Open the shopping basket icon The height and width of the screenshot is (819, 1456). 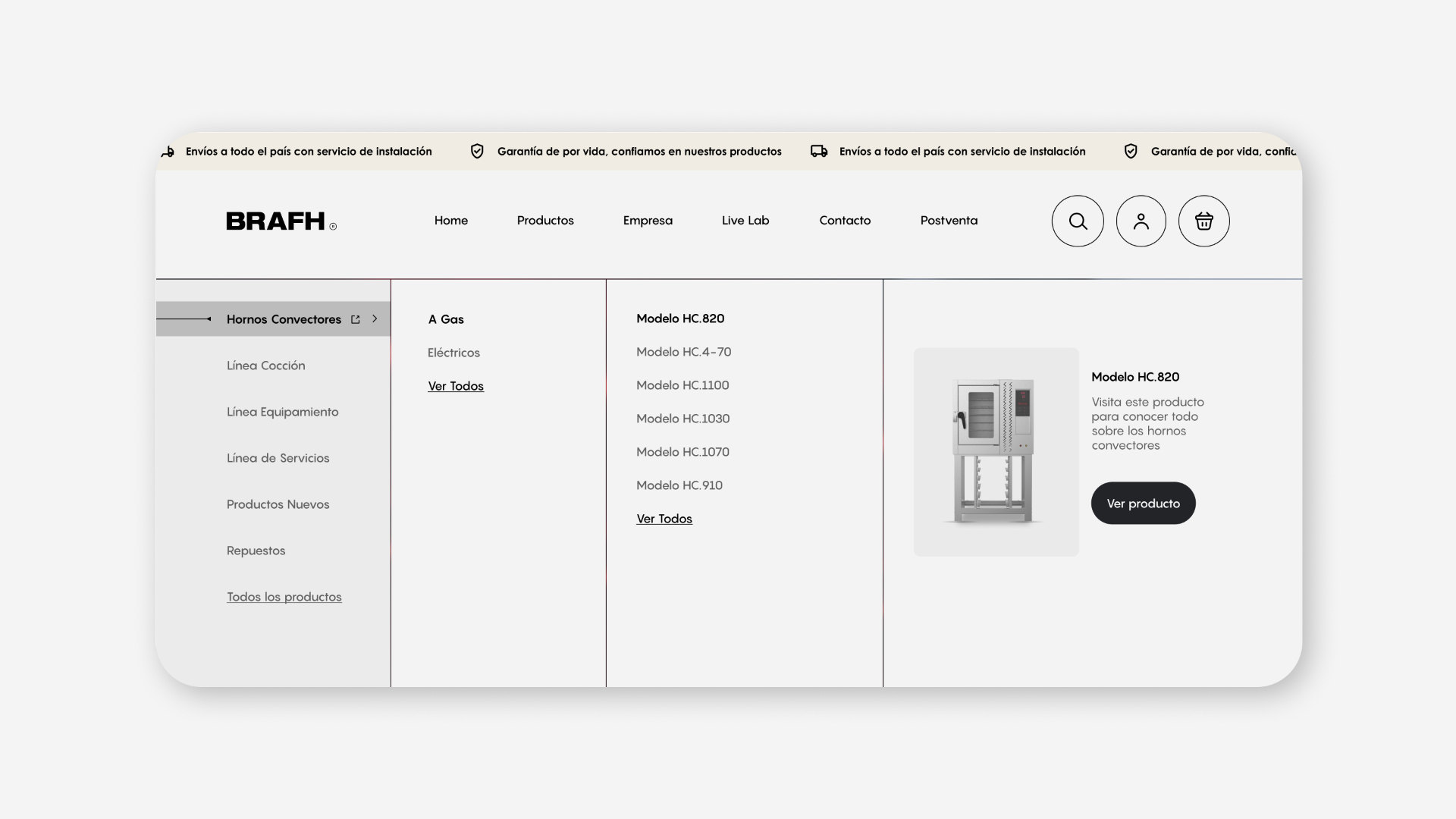point(1203,221)
